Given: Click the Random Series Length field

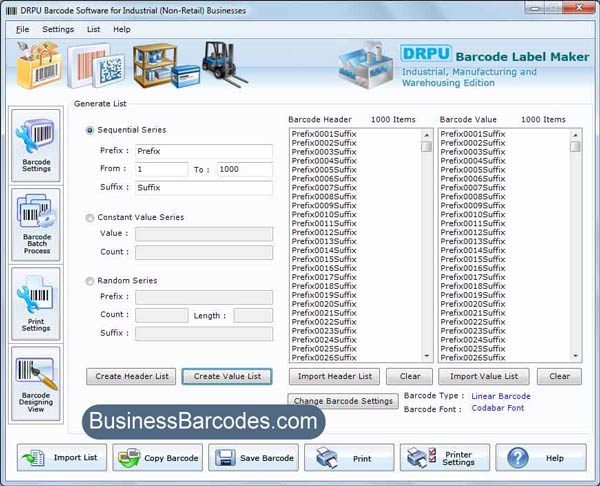Looking at the screenshot, I should (253, 315).
